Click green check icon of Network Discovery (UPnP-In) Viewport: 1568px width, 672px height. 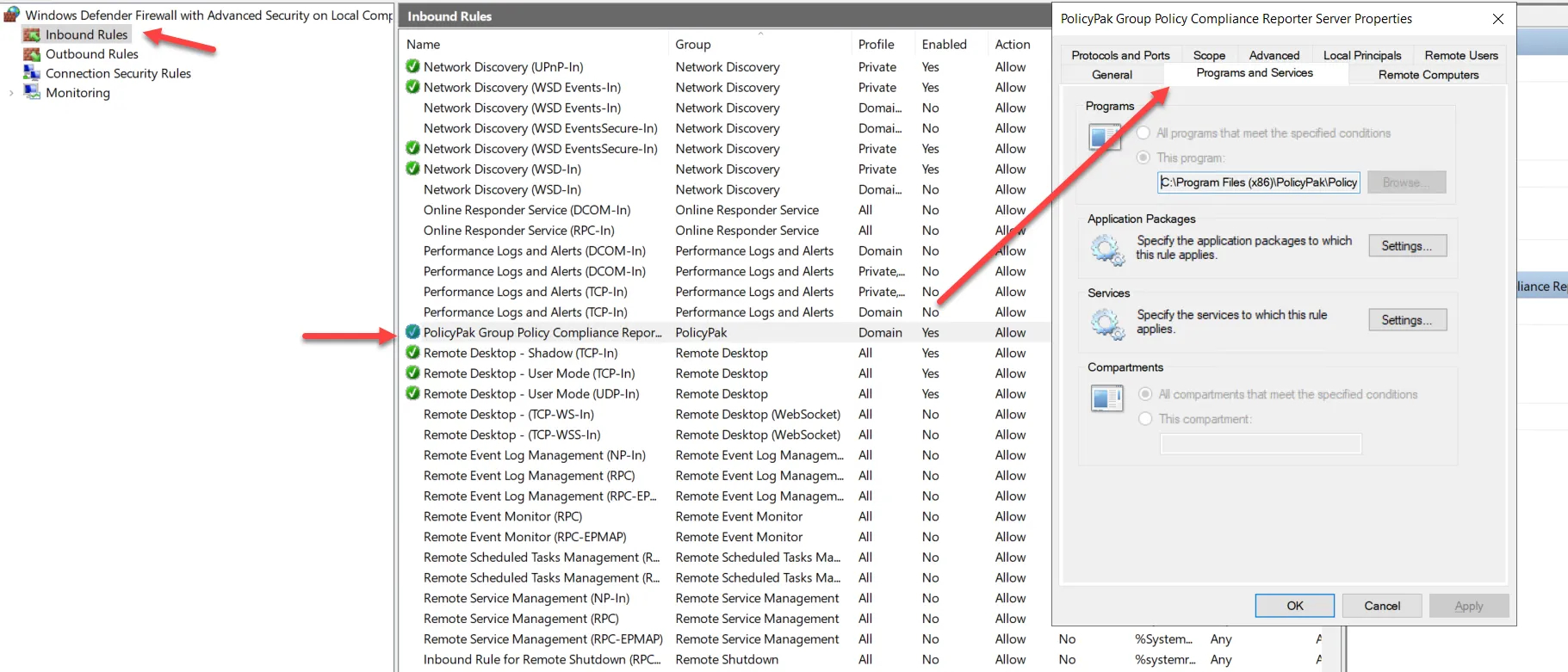[412, 66]
